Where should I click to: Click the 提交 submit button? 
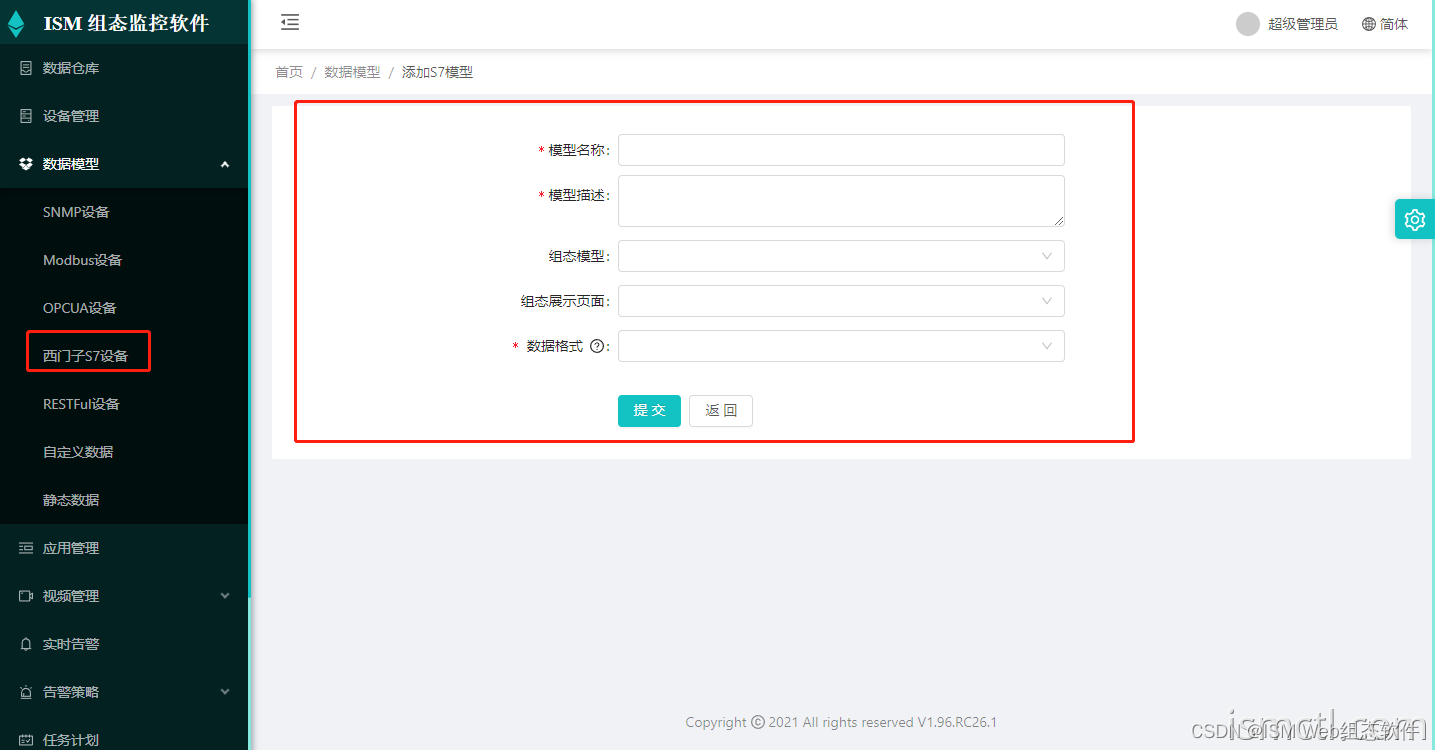click(649, 411)
